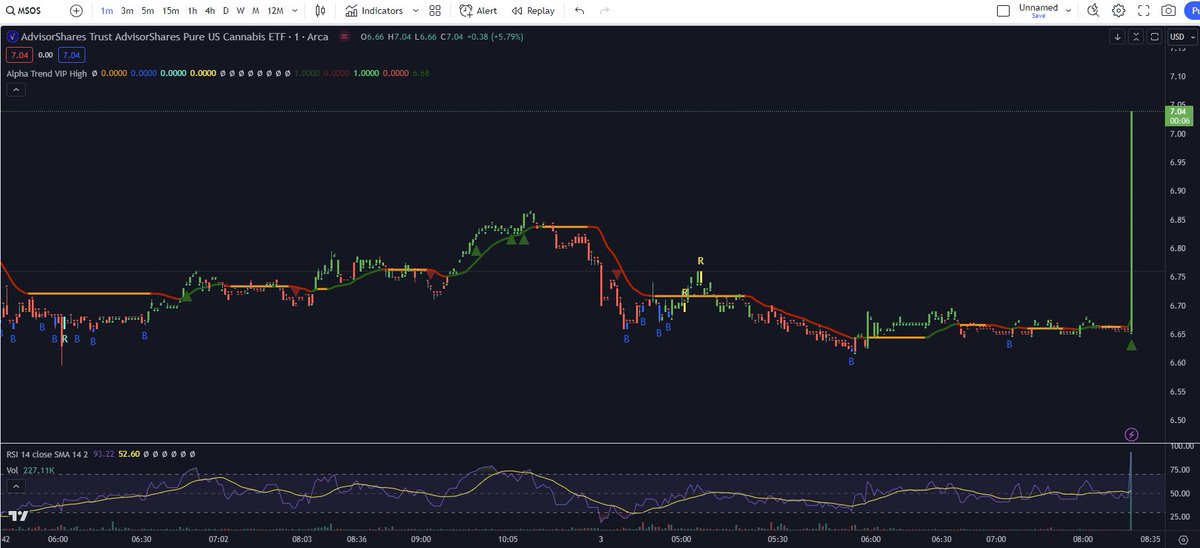
Task: Undo the last chart action
Action: (580, 11)
